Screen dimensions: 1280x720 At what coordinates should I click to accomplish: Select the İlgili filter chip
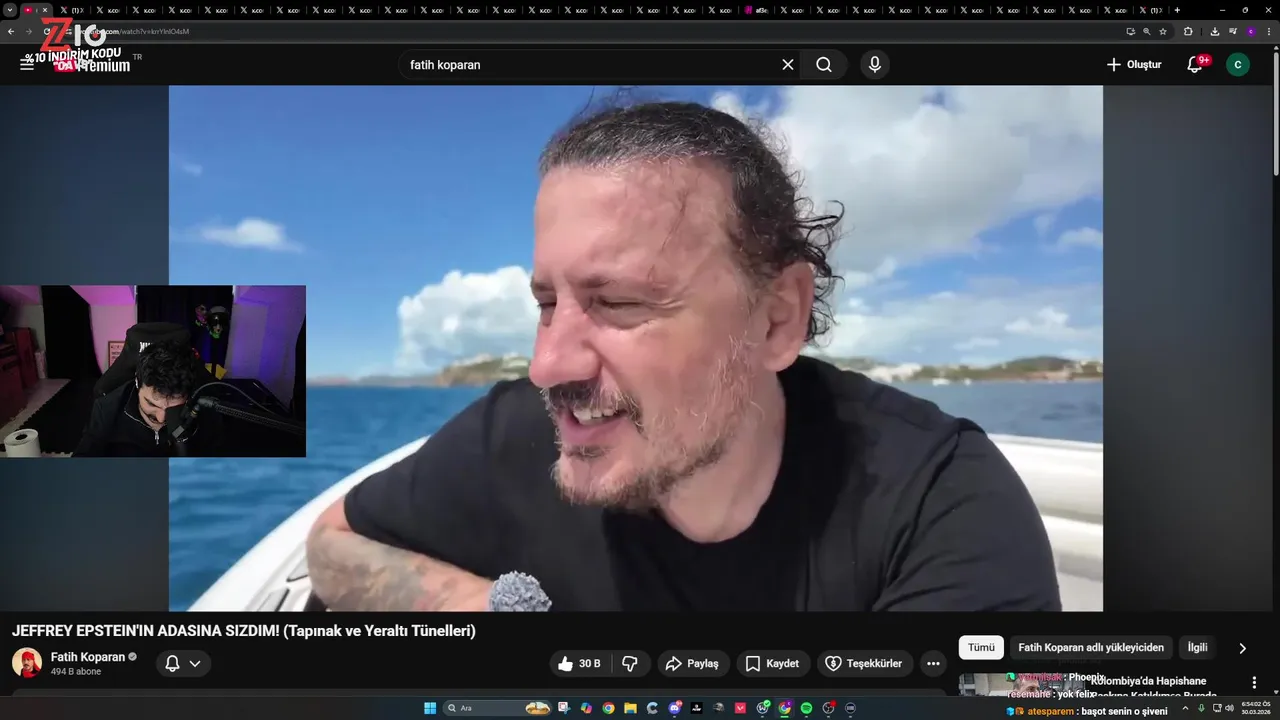coord(1197,647)
